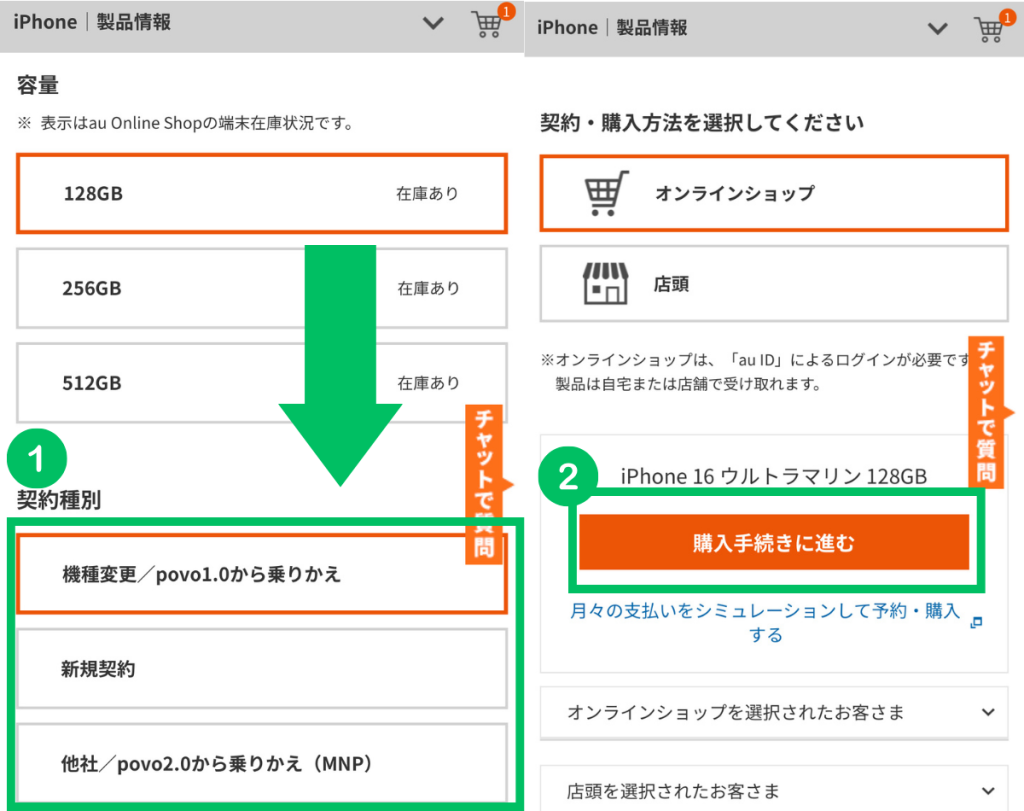Select the 128GB capacity option
This screenshot has height=811, width=1024.
coord(262,193)
